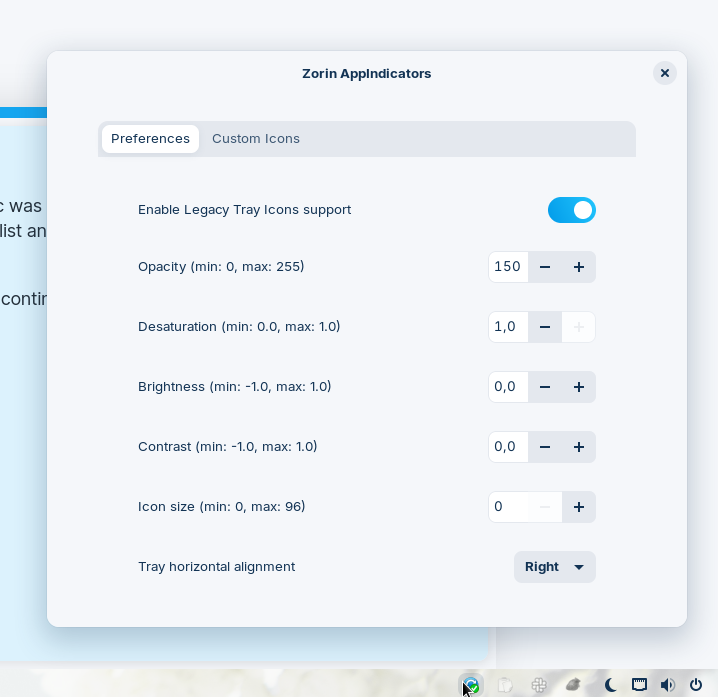
Task: Click the Icon size value field
Action: pyautogui.click(x=508, y=507)
